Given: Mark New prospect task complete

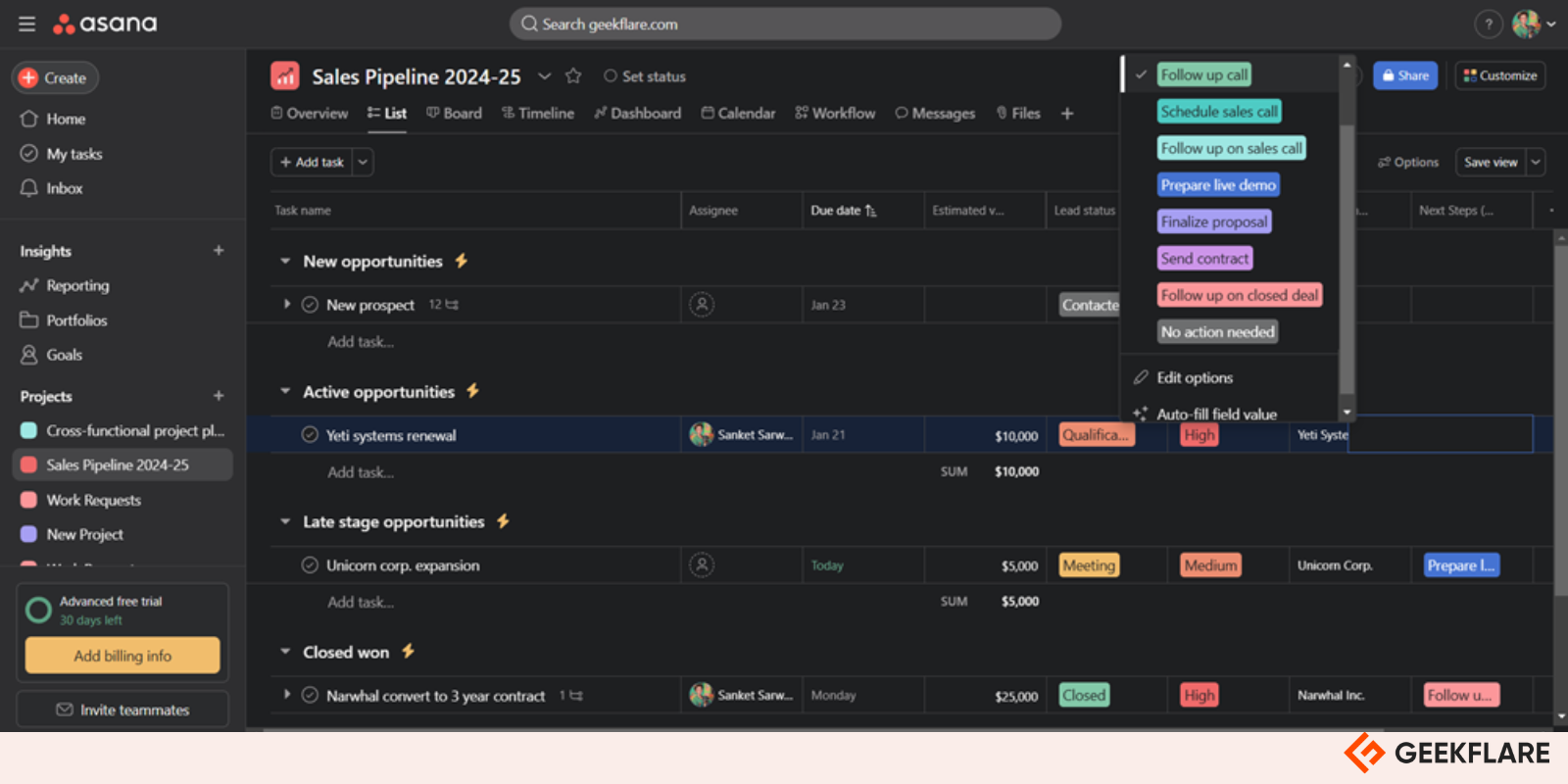Looking at the screenshot, I should (x=310, y=305).
